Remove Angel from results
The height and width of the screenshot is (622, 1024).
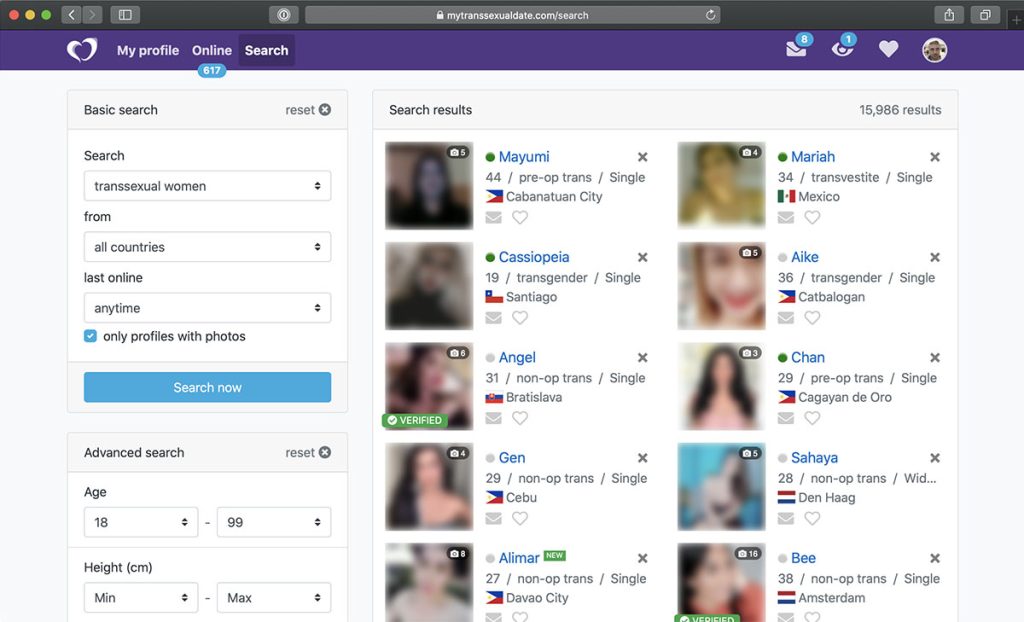coord(643,357)
